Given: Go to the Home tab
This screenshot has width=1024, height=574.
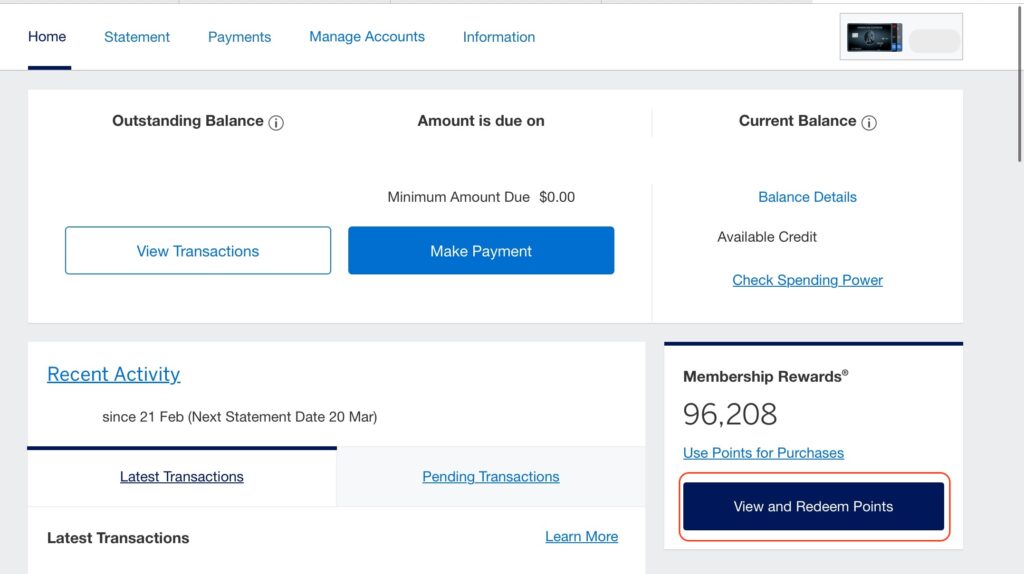Looking at the screenshot, I should tap(47, 37).
